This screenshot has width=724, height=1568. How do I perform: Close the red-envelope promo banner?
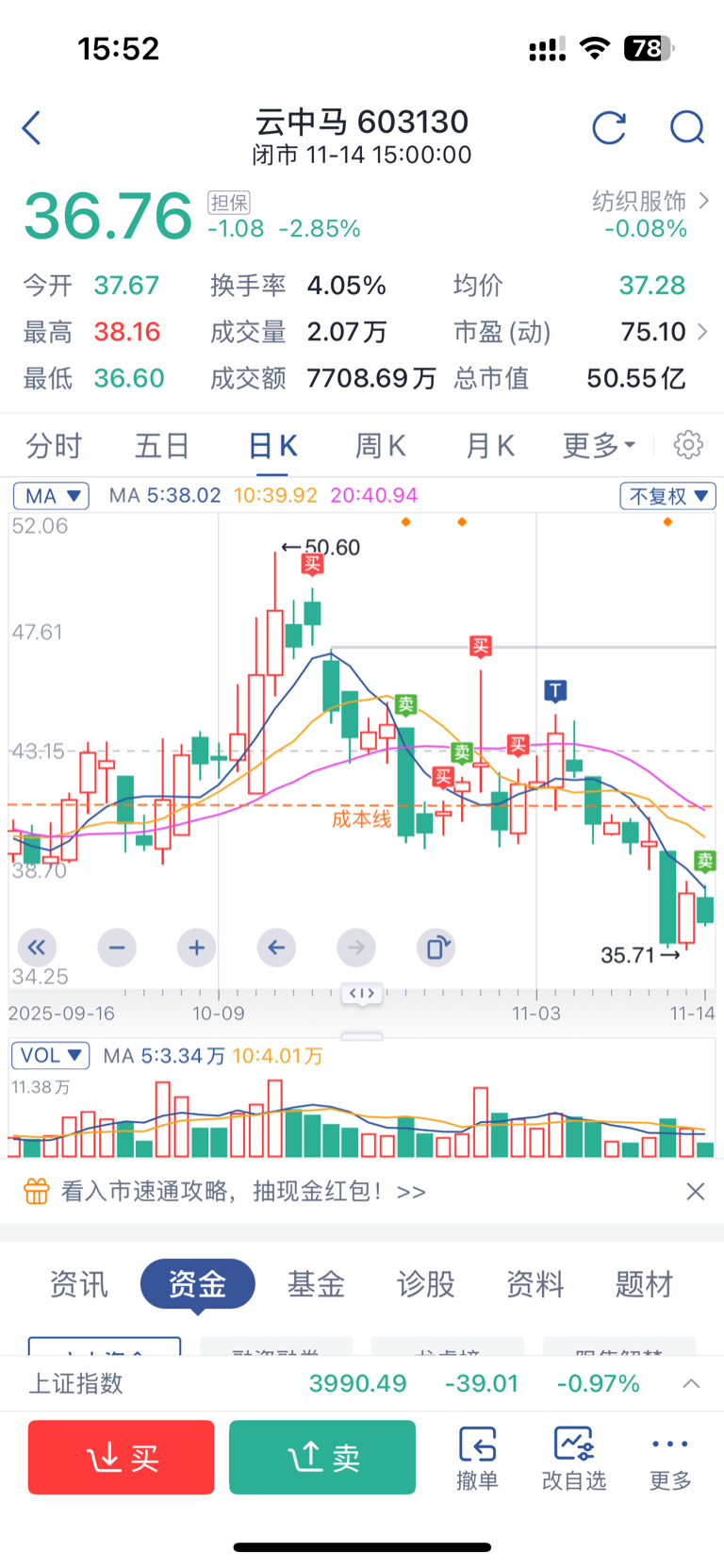[696, 1192]
